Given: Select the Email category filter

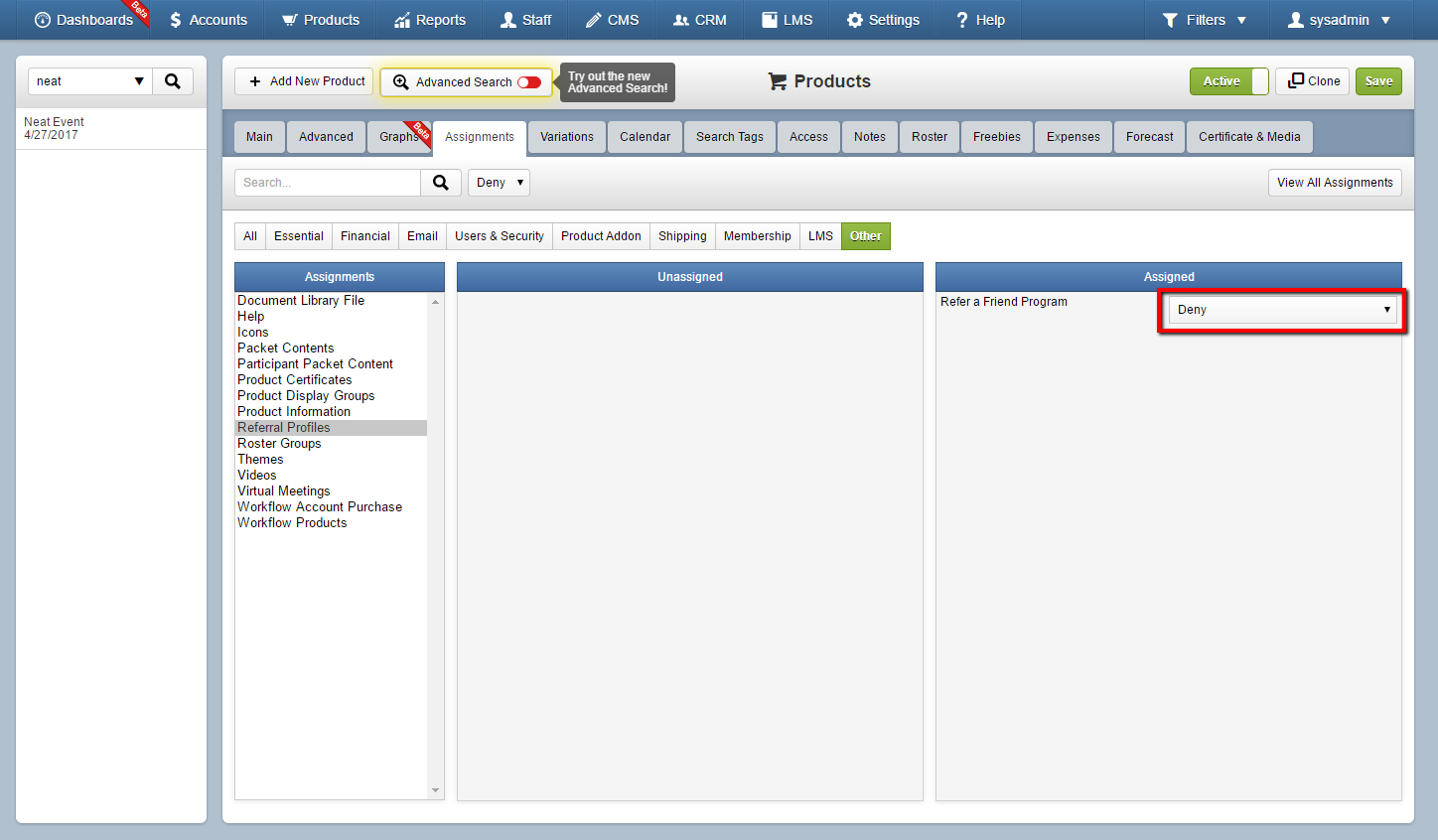Looking at the screenshot, I should click(422, 236).
